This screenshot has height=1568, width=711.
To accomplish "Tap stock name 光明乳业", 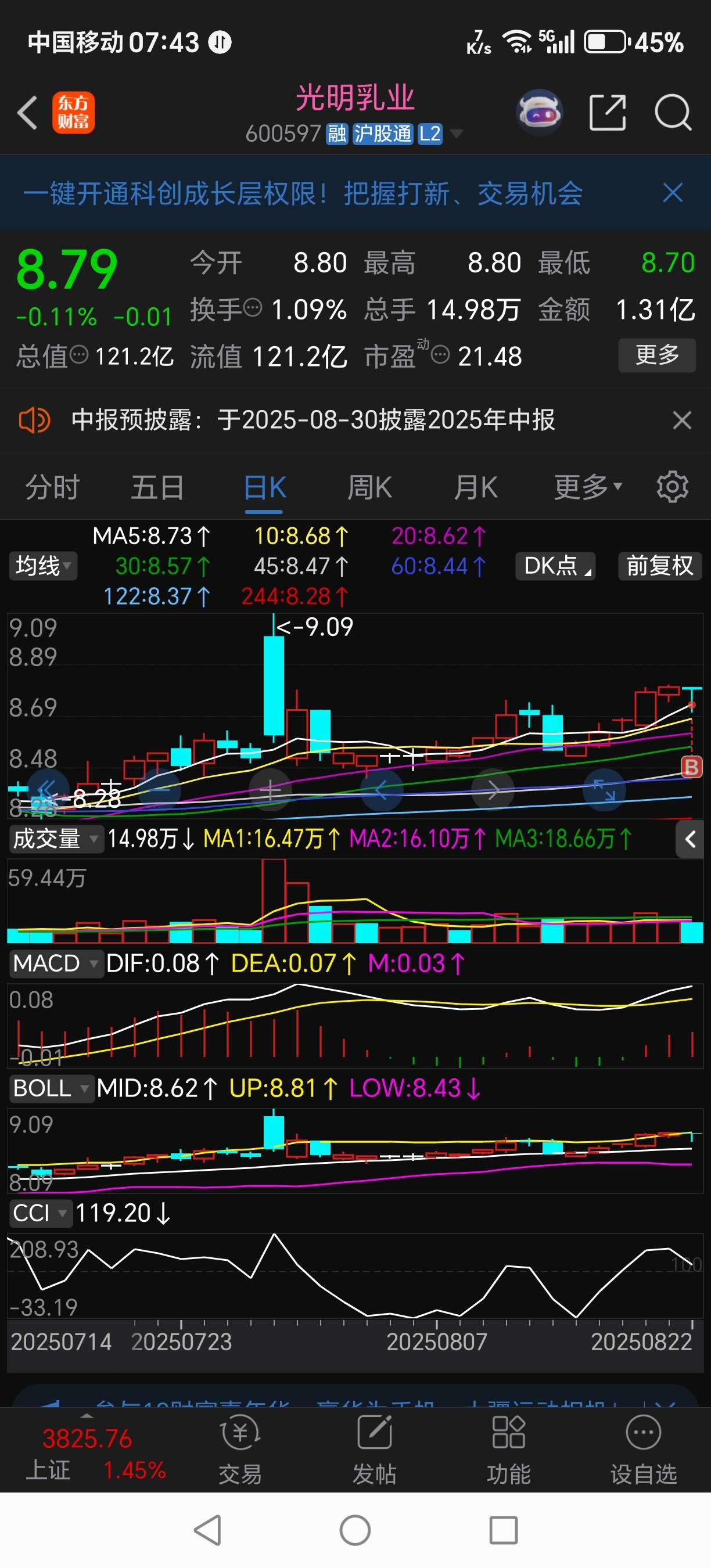I will (x=355, y=98).
